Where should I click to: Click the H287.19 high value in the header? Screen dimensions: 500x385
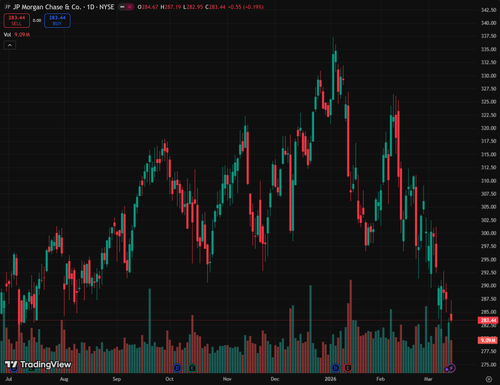click(170, 7)
